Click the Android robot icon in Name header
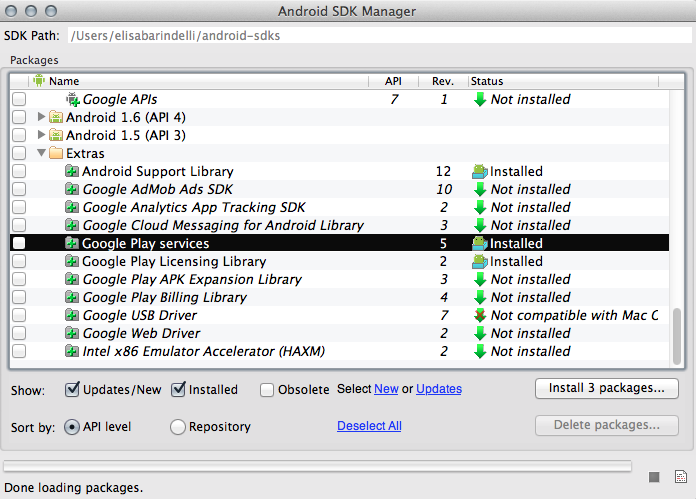 coord(39,80)
